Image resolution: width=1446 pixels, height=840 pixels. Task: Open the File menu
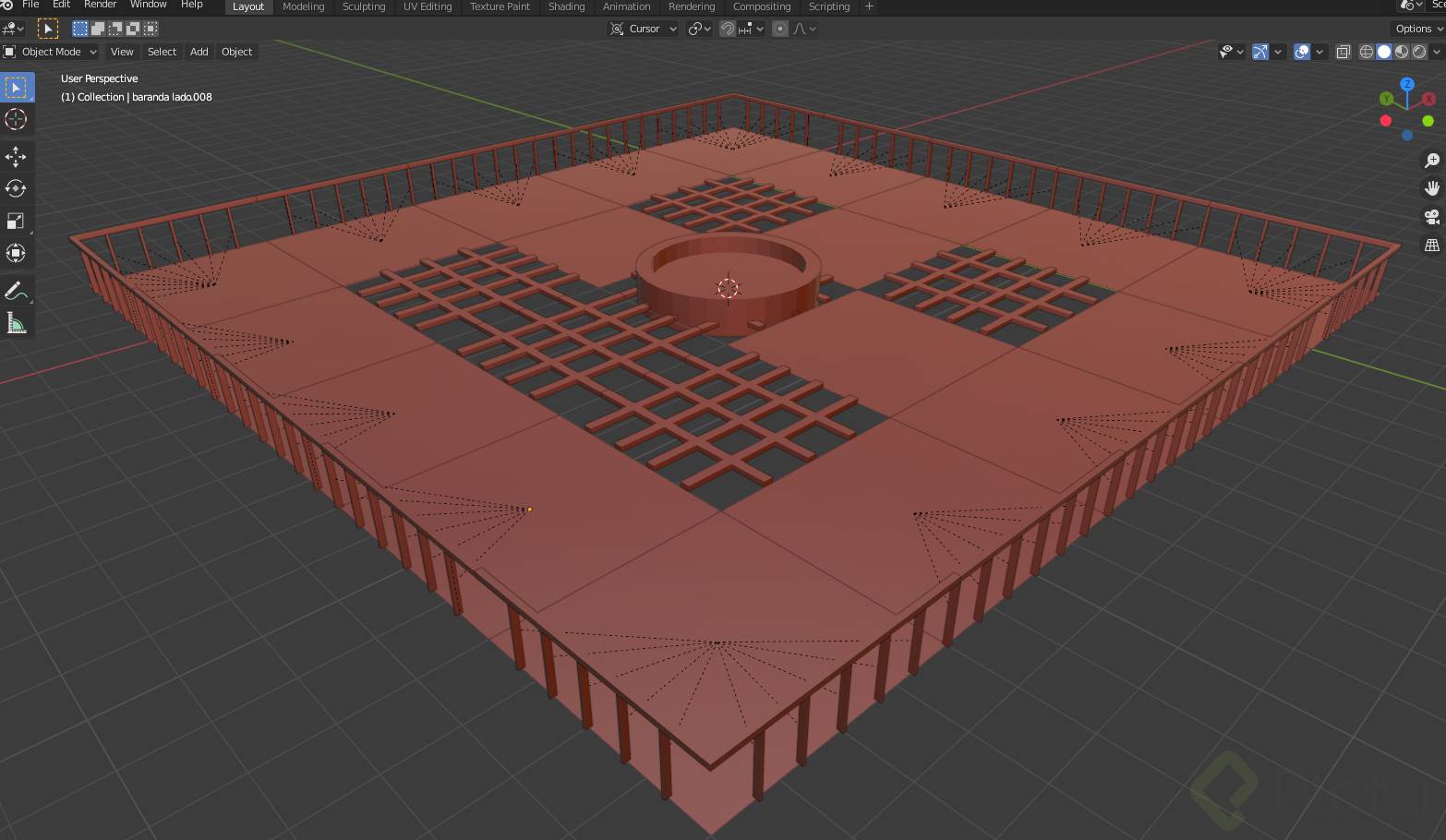click(x=30, y=6)
